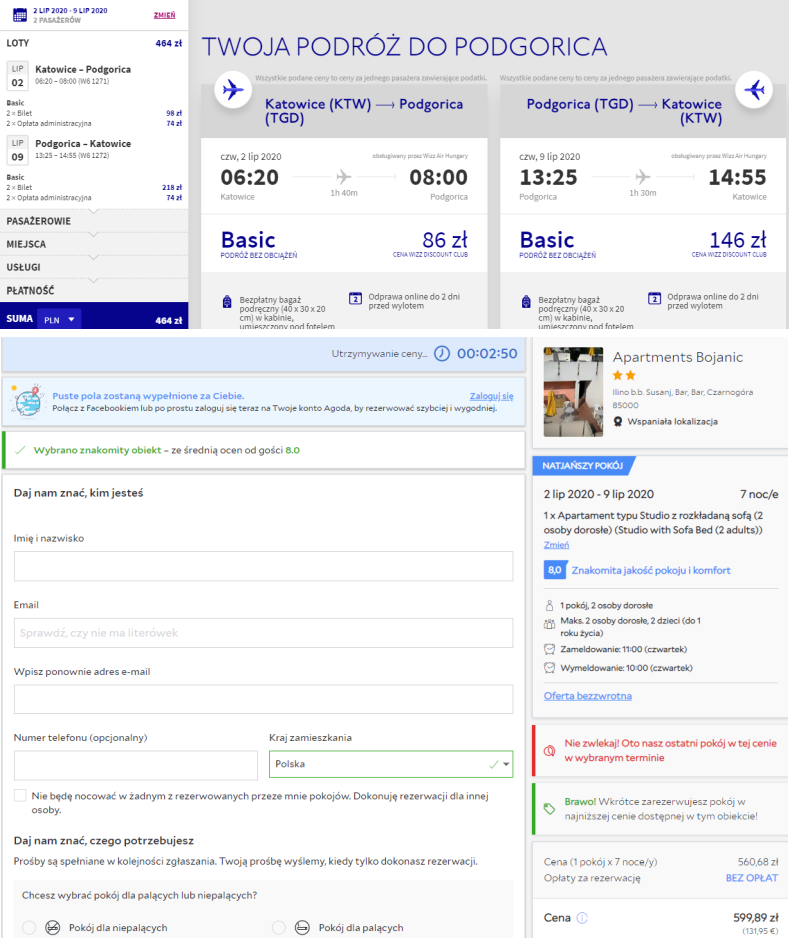Tick the checkbox for booking for another person
Image resolution: width=789 pixels, height=938 pixels.
pos(20,796)
